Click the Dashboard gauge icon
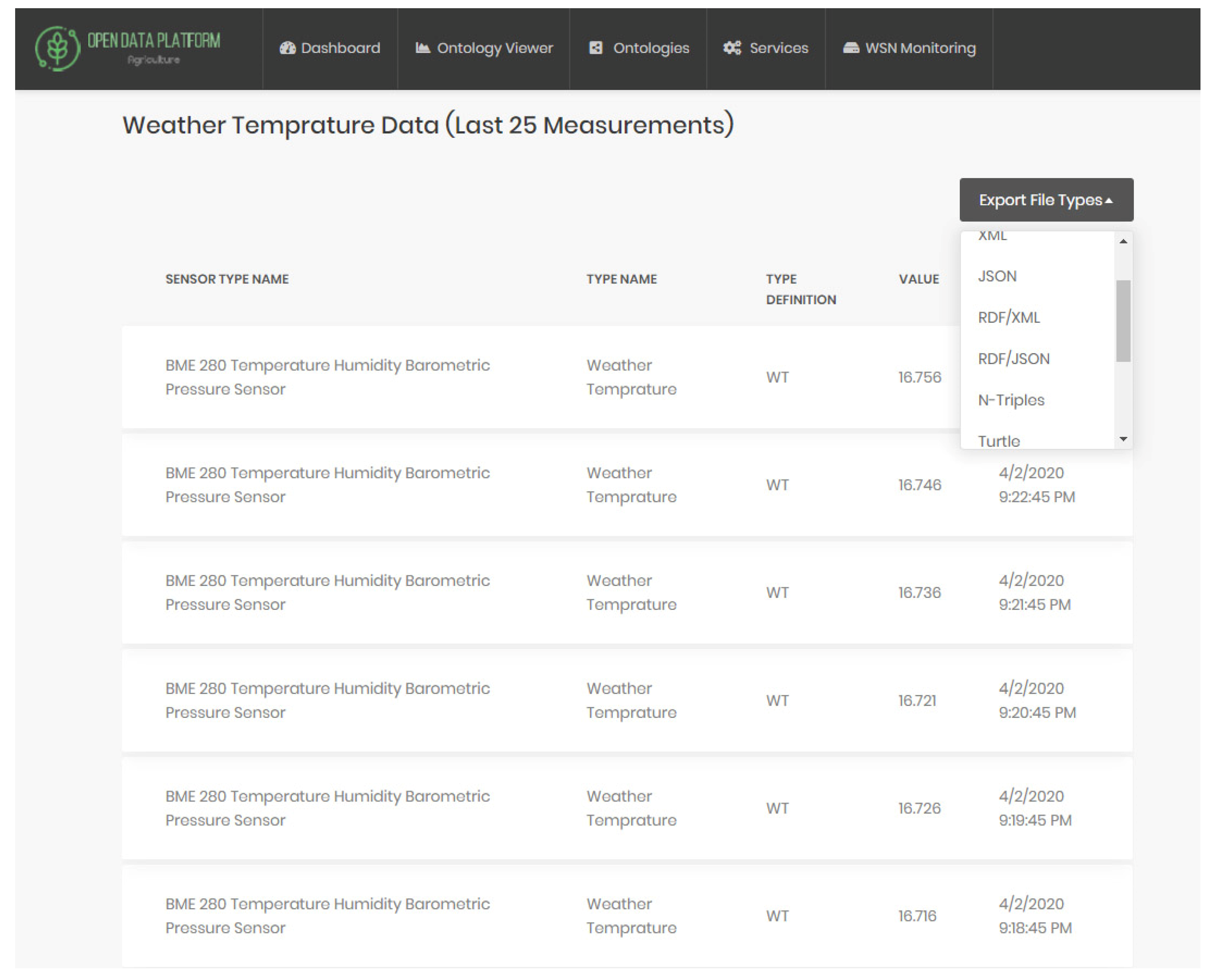 pyautogui.click(x=287, y=48)
